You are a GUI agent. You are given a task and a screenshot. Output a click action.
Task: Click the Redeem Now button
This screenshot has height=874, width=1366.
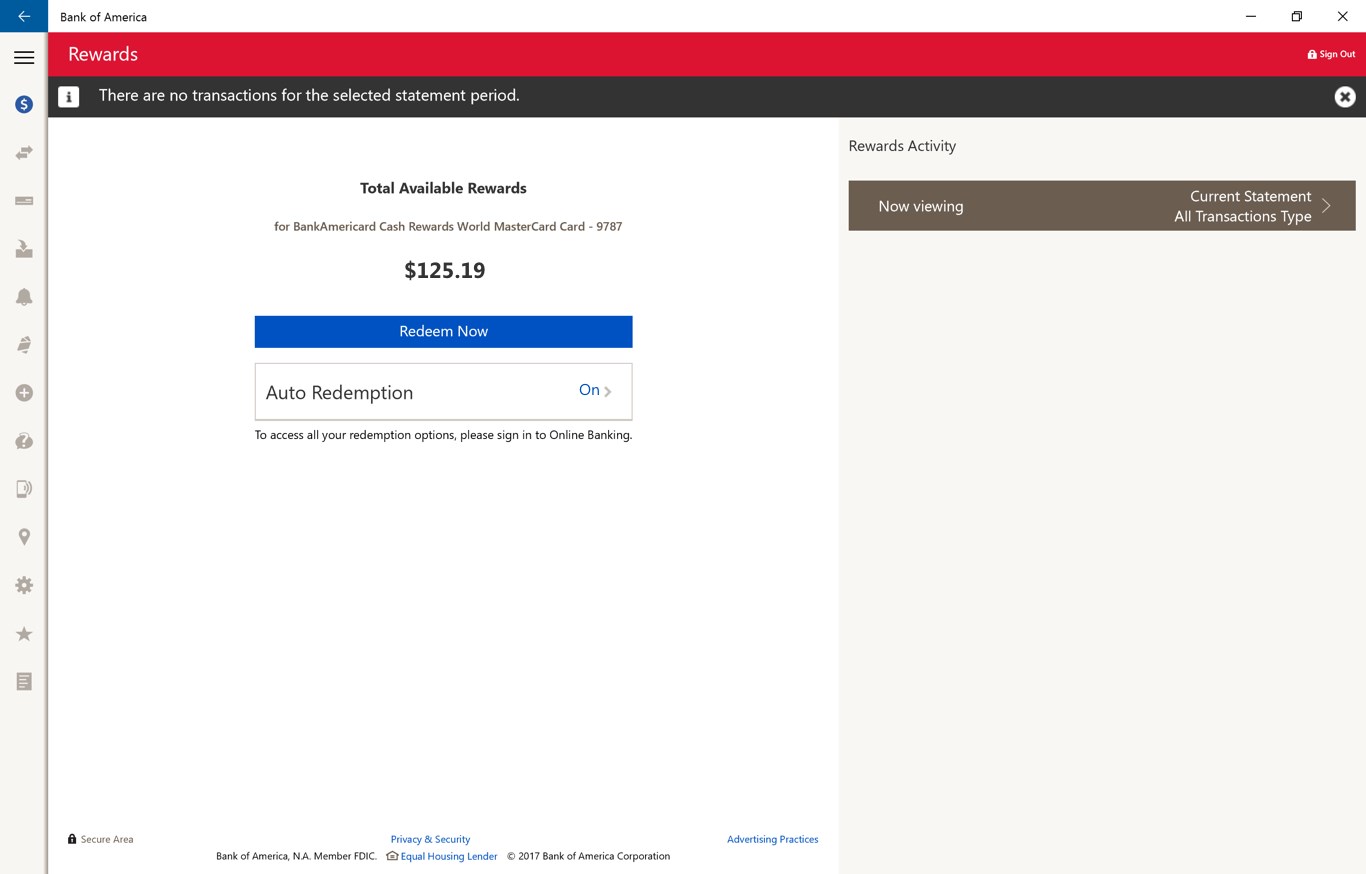coord(443,332)
